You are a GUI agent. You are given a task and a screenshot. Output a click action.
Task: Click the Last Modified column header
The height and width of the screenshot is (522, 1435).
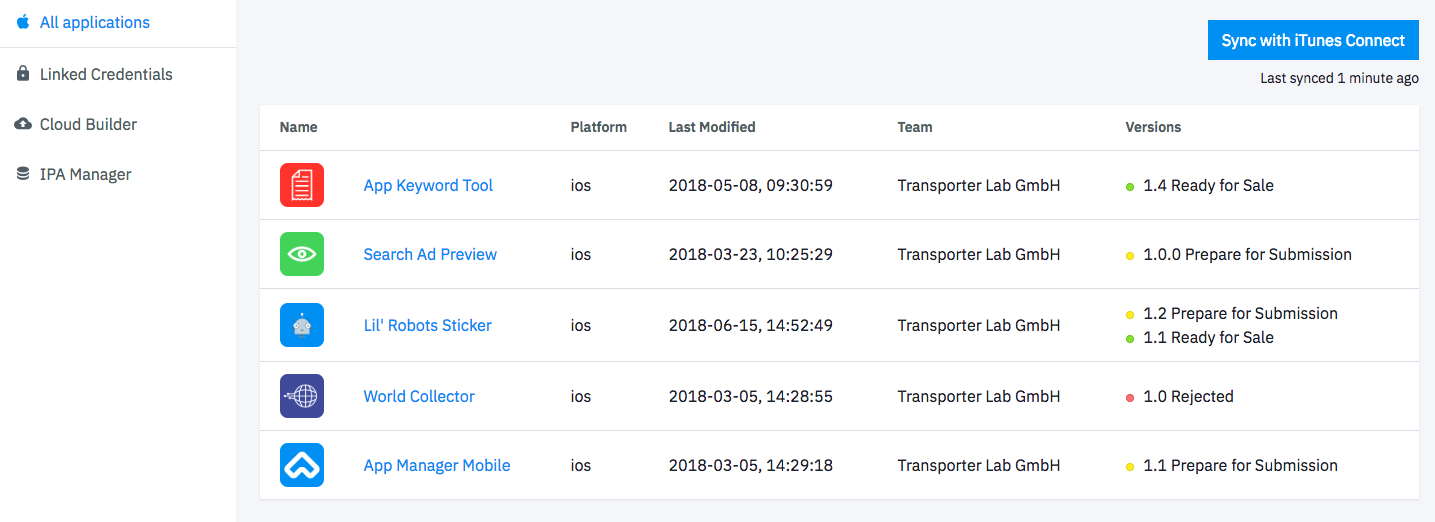(712, 127)
